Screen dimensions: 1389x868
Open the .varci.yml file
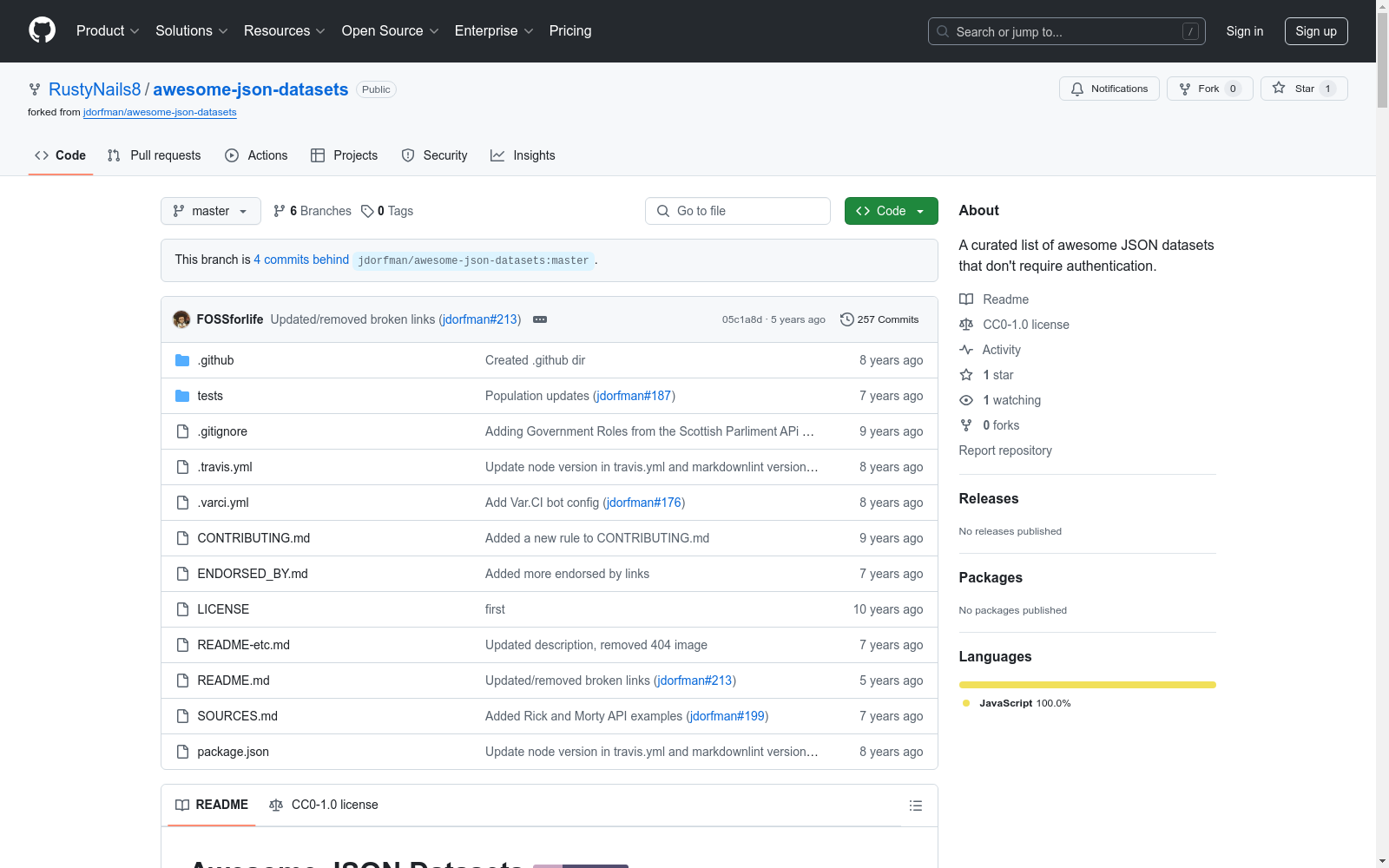tap(223, 503)
